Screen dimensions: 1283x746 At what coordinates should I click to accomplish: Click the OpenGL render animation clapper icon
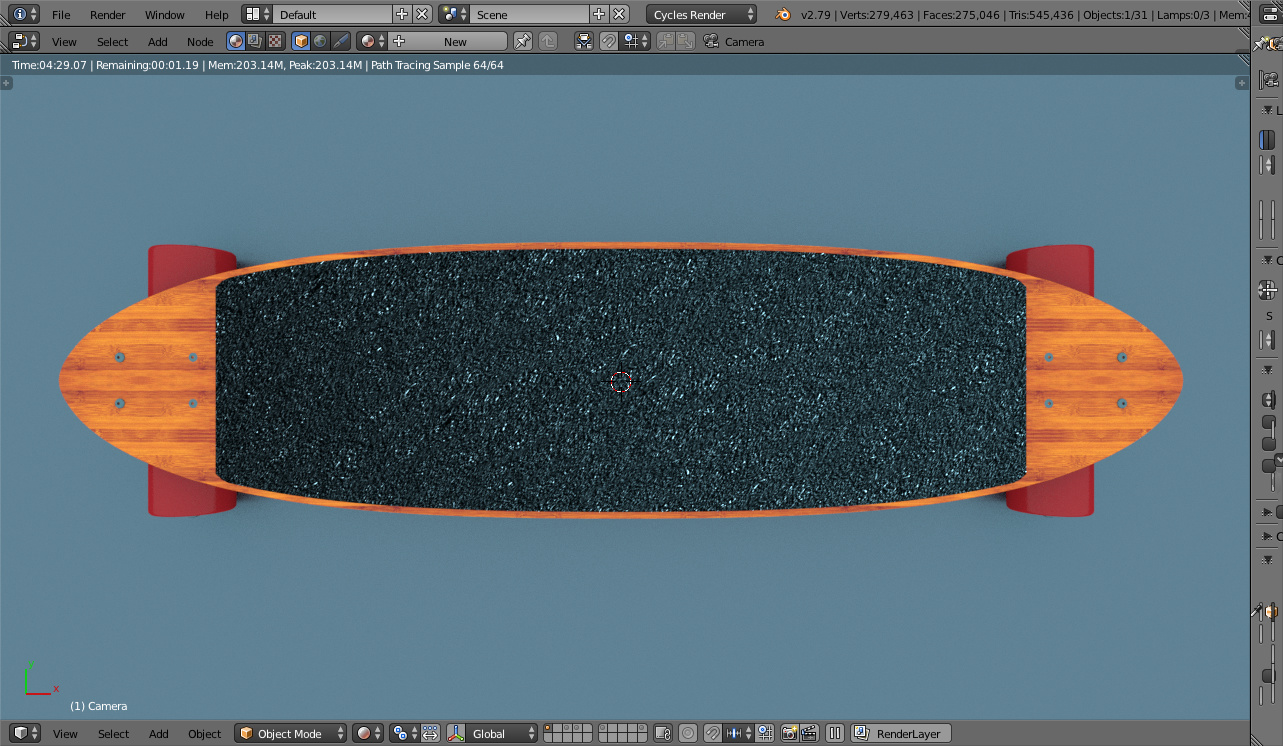(809, 734)
